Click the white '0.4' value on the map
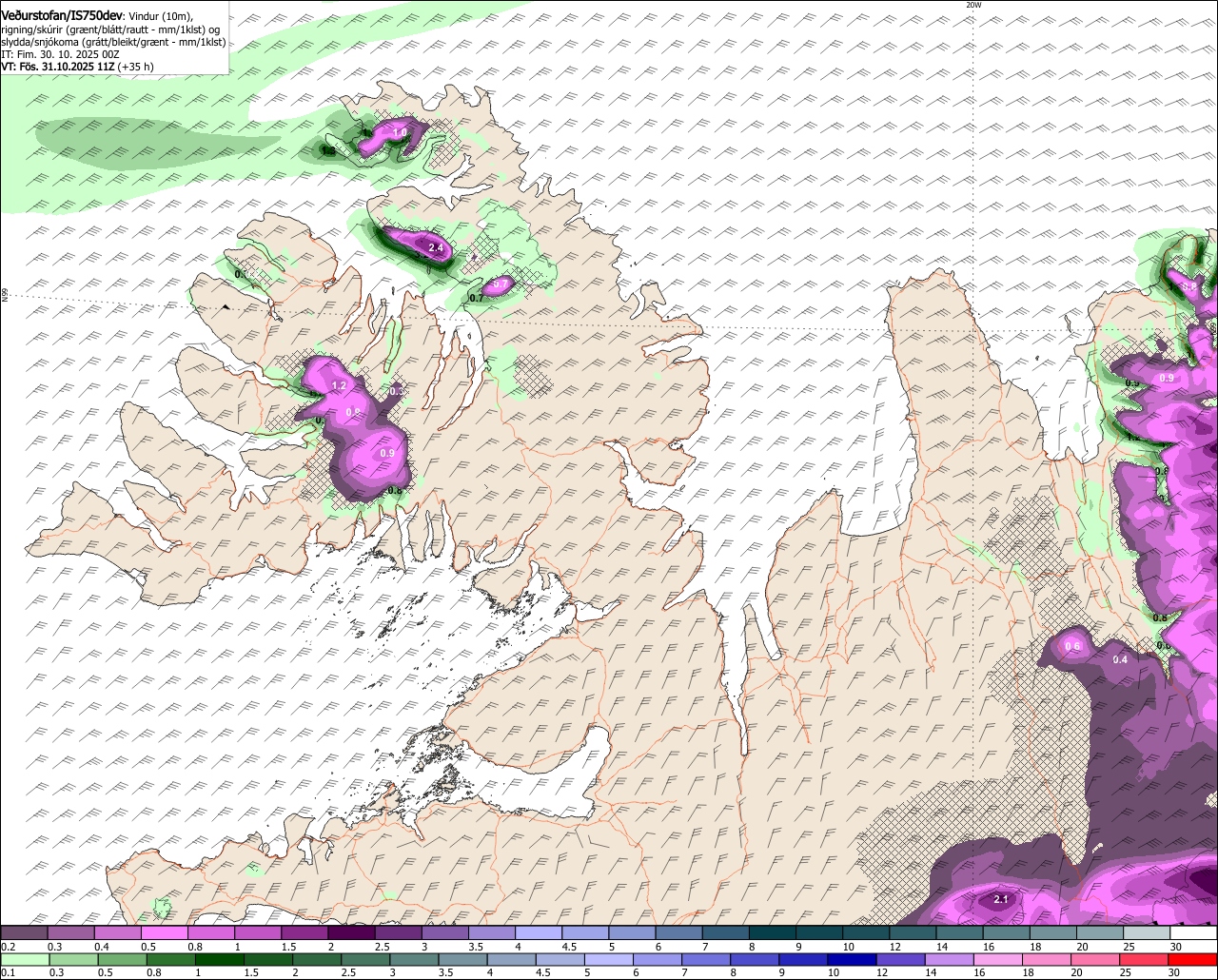1218x980 pixels. click(x=1120, y=659)
